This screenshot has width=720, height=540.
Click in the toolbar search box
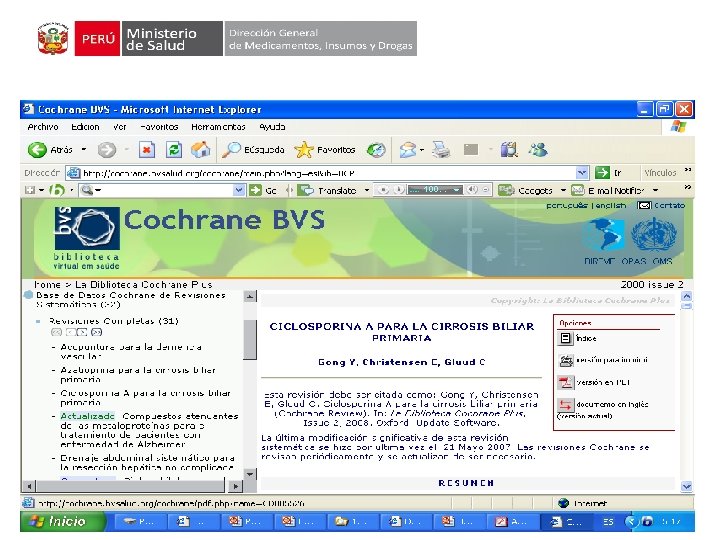coord(163,190)
